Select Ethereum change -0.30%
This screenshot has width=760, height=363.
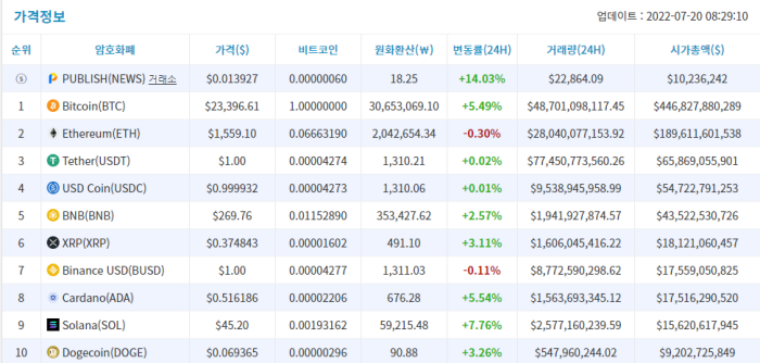pyautogui.click(x=482, y=134)
